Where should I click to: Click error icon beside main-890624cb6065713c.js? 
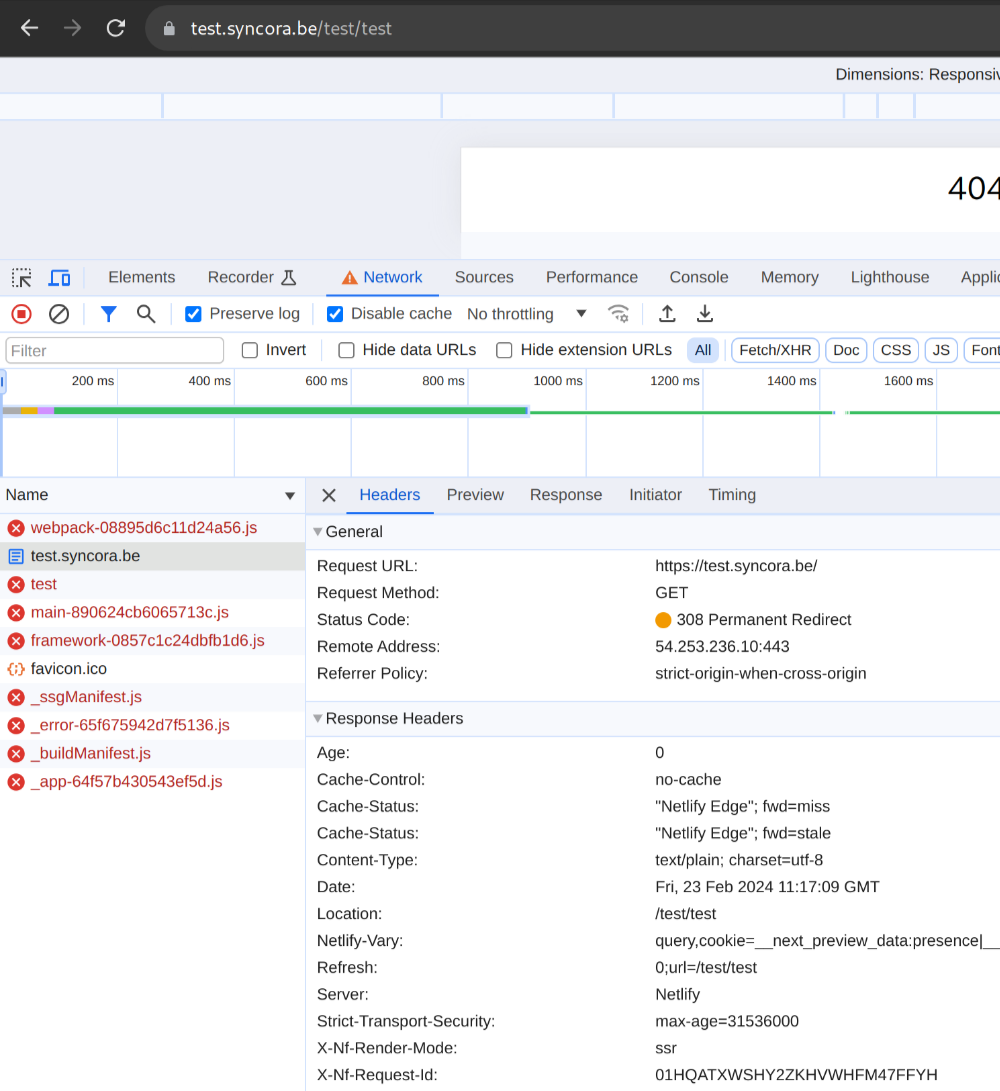tap(16, 613)
